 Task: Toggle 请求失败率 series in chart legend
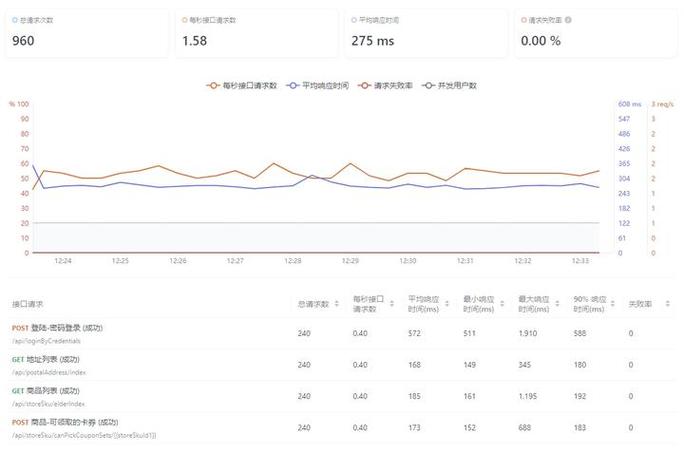click(x=385, y=86)
